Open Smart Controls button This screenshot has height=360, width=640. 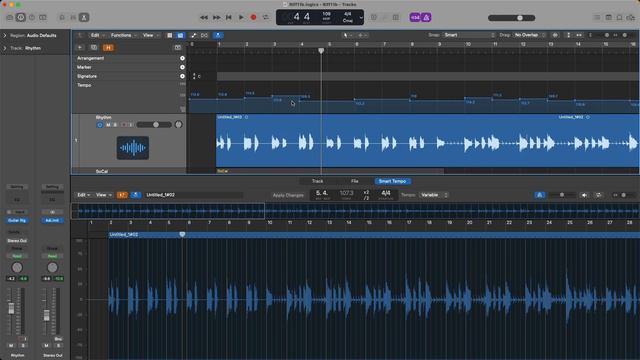[x=62, y=18]
